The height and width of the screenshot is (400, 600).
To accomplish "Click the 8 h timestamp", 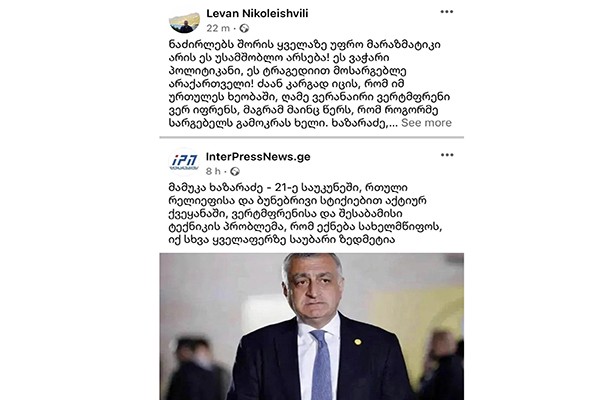I will (x=213, y=171).
